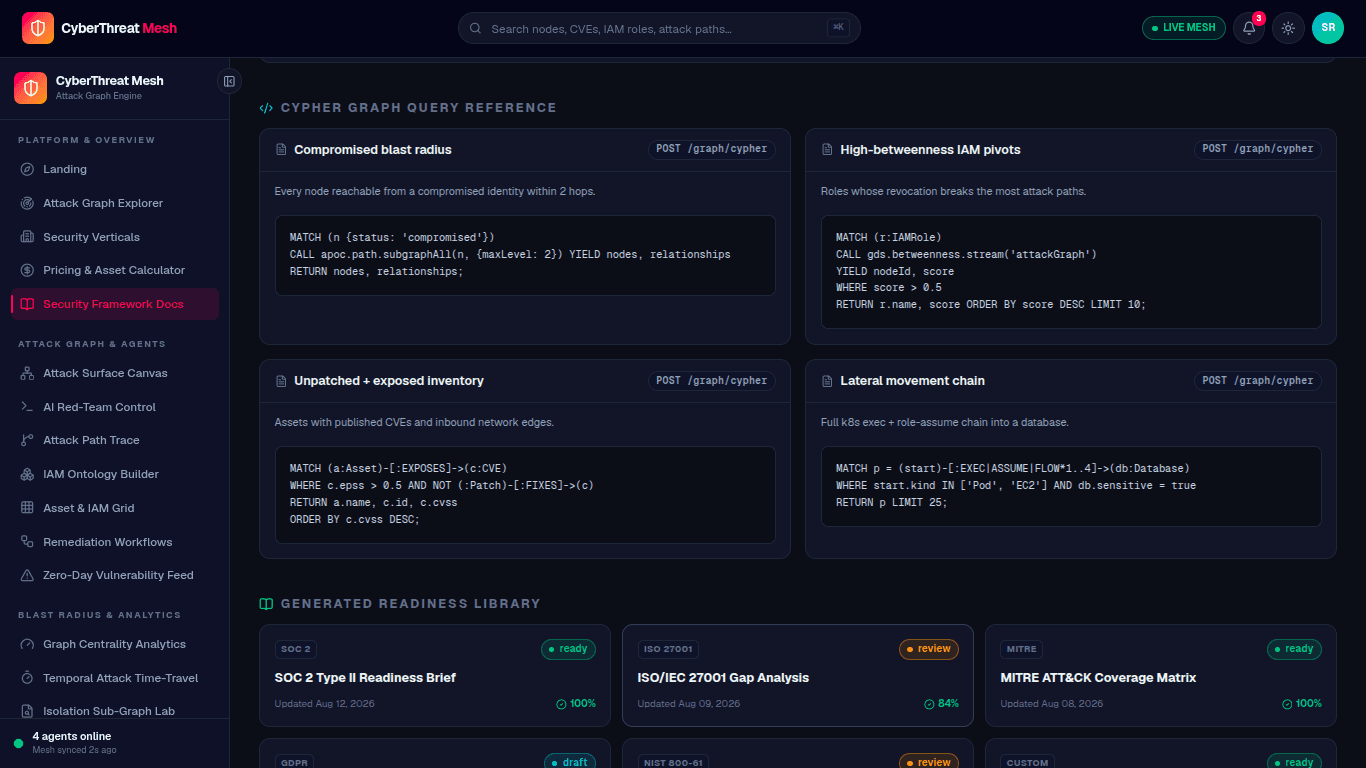Click the ready status badge on MITRE card
Screen dimensions: 1366x768
[1294, 649]
